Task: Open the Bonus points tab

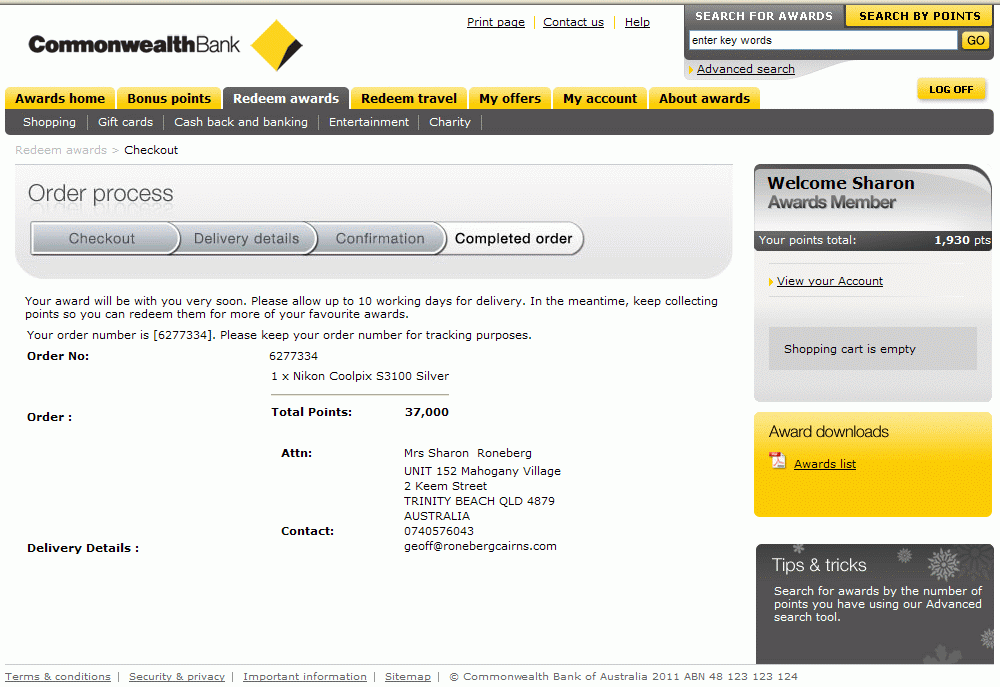Action: [169, 98]
